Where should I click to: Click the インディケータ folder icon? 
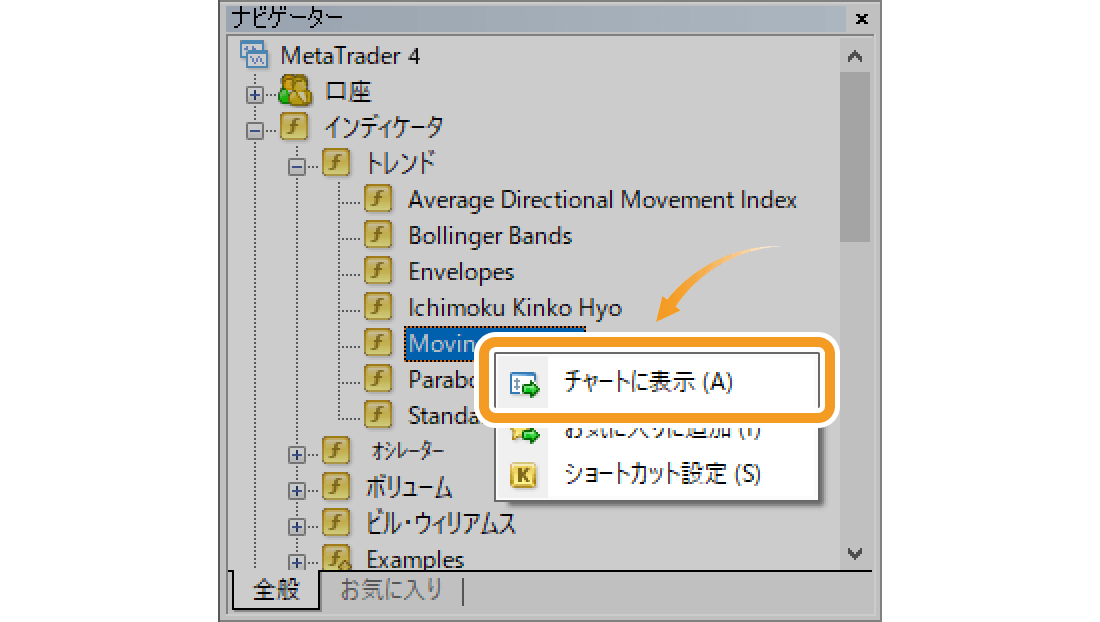click(x=294, y=126)
